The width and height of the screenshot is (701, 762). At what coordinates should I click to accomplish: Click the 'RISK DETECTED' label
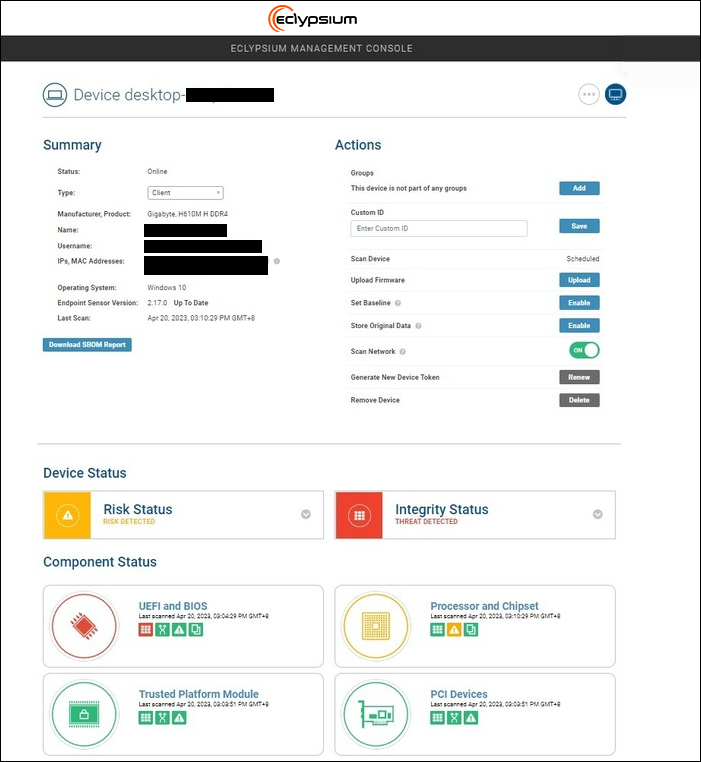tap(129, 522)
